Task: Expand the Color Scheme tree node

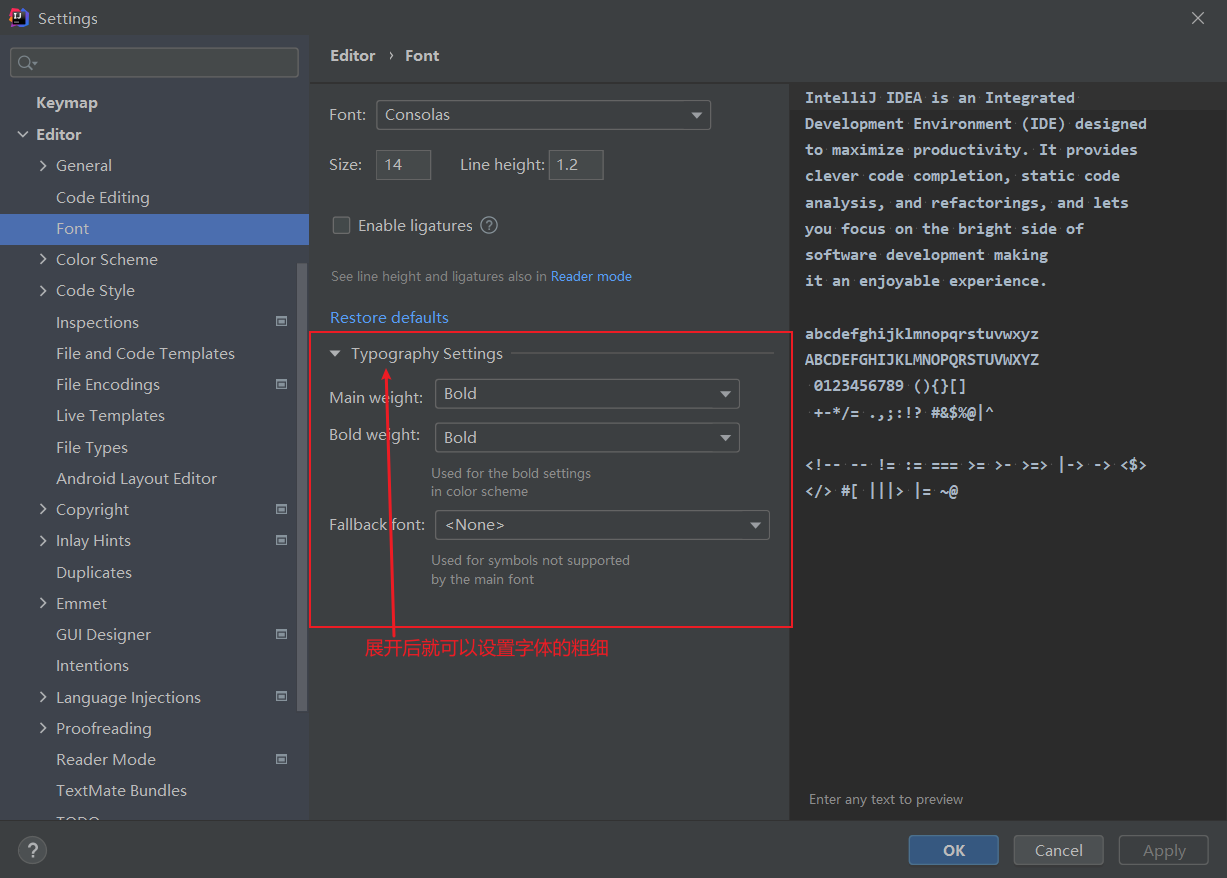Action: pos(43,259)
